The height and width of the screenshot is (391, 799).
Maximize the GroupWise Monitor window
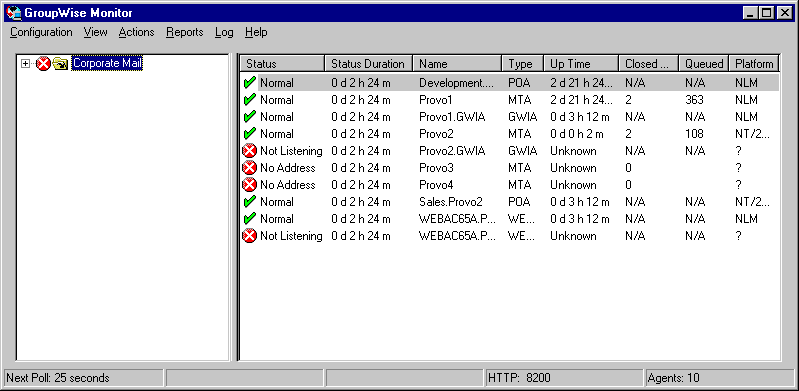click(766, 13)
